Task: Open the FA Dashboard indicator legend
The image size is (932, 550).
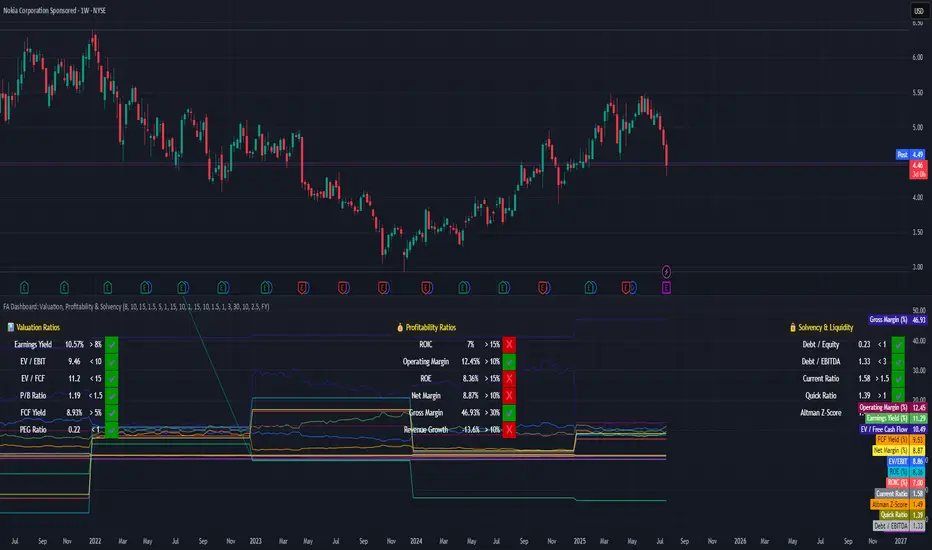Action: 136,307
